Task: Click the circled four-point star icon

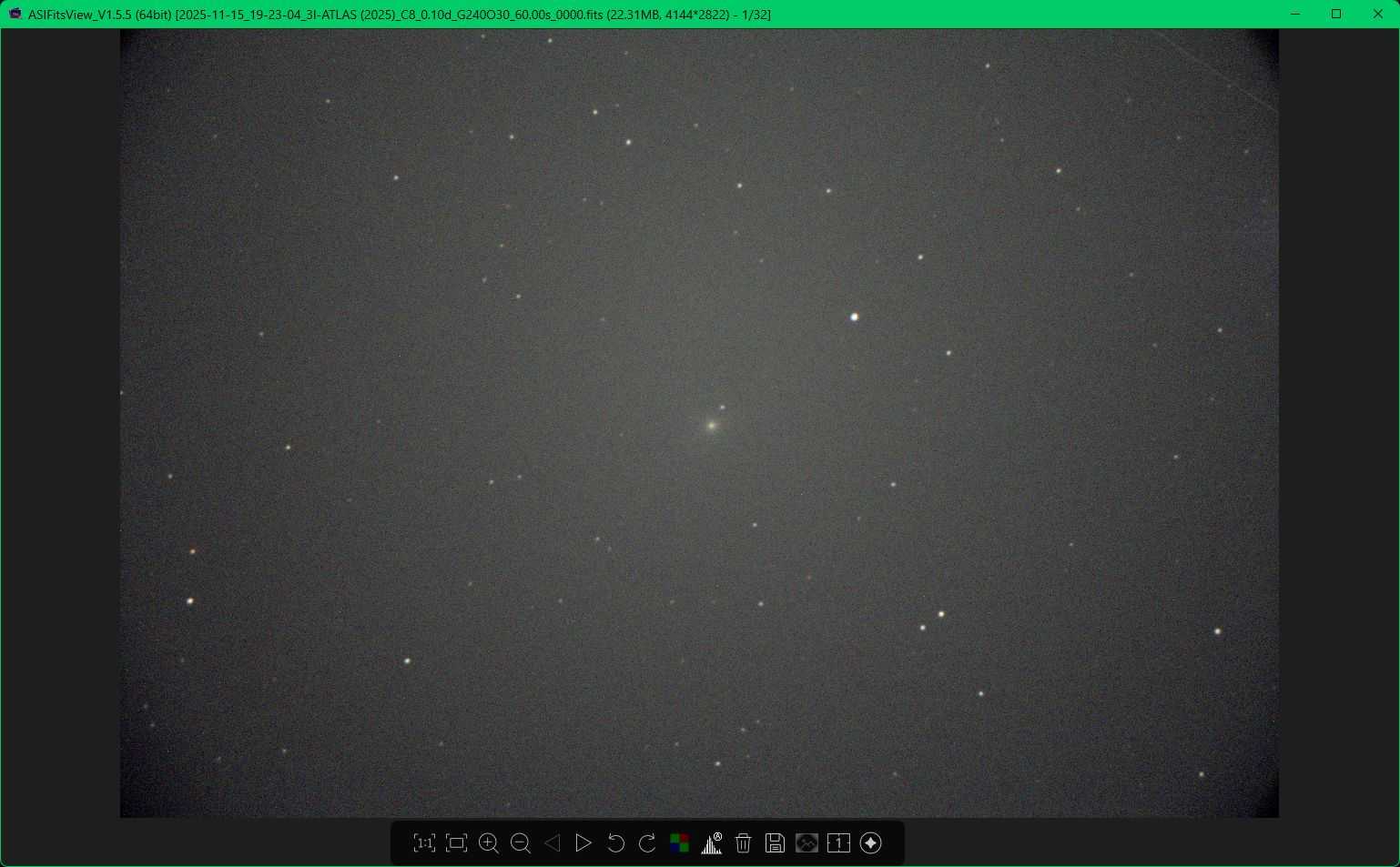Action: click(871, 843)
